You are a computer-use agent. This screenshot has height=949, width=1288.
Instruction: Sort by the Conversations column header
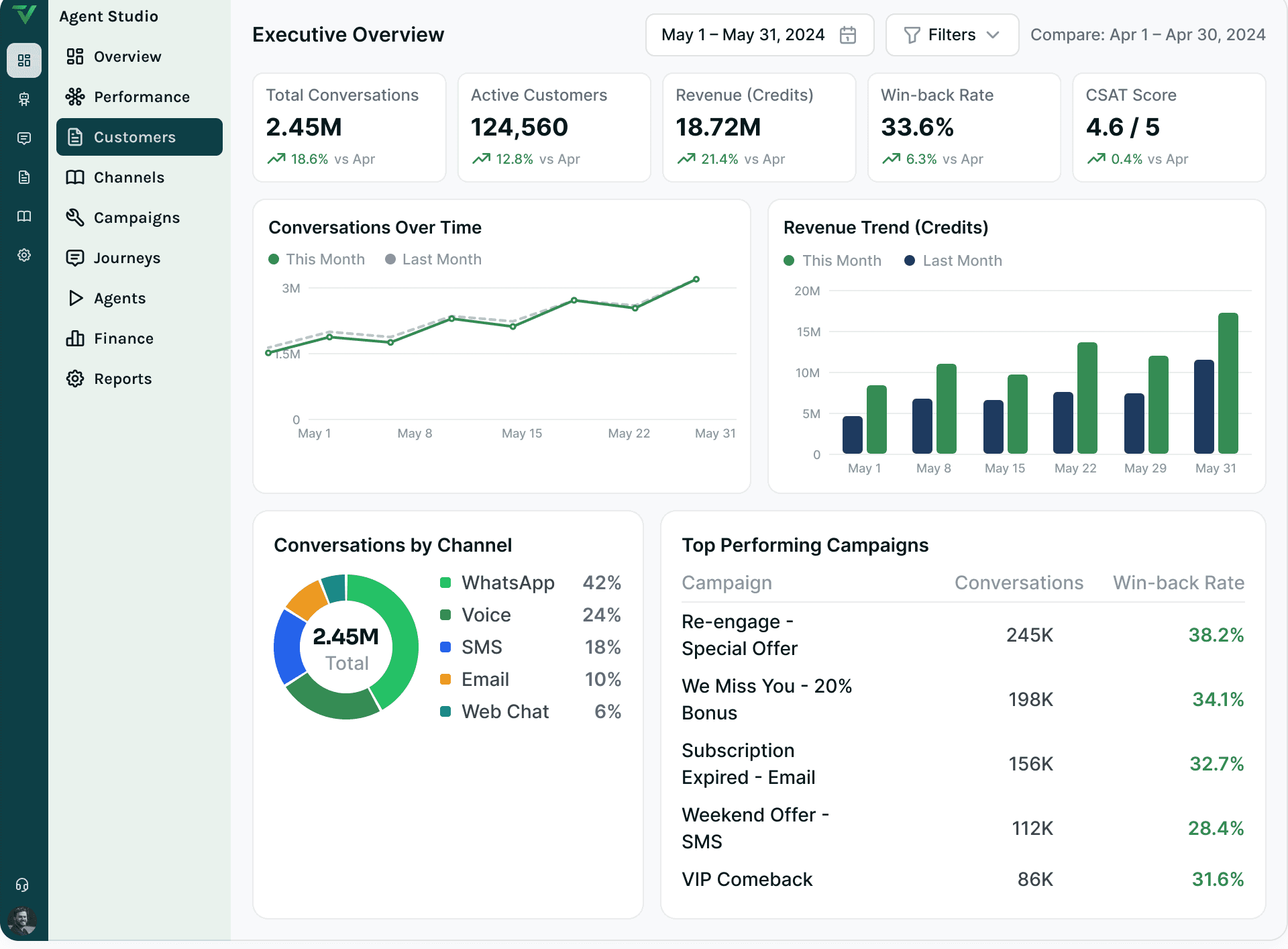click(1018, 583)
